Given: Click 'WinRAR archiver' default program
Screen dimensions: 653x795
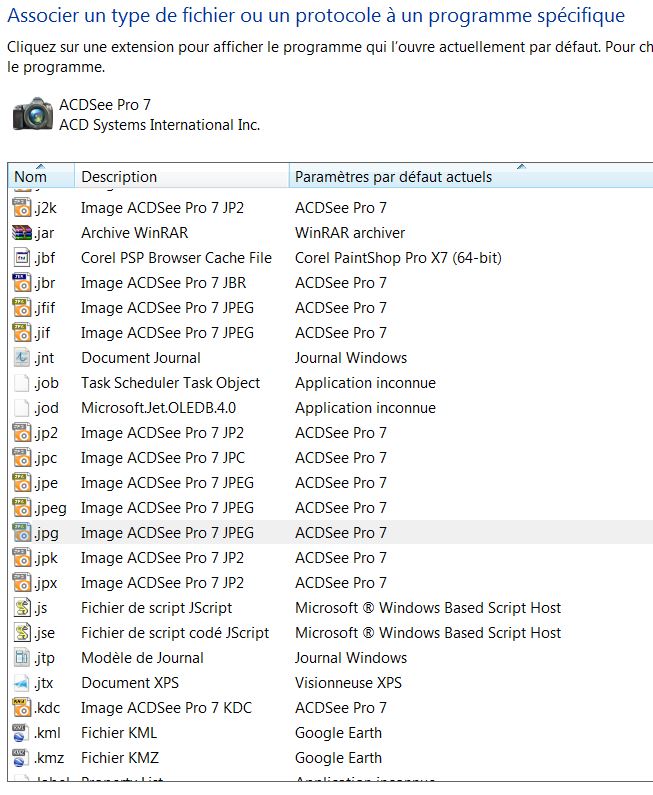Looking at the screenshot, I should click(350, 233).
